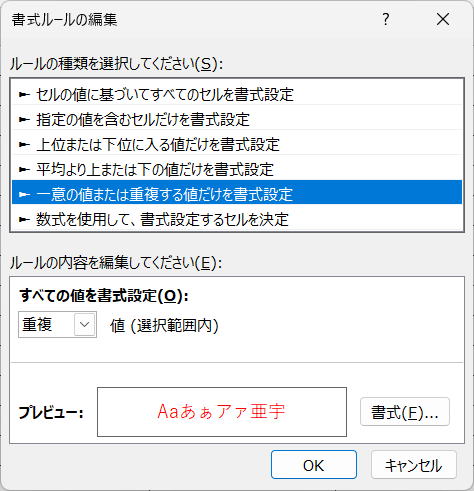
Task: Pick 数式を使用して、書式設定するセルを決定 rule
Action: coord(237,219)
